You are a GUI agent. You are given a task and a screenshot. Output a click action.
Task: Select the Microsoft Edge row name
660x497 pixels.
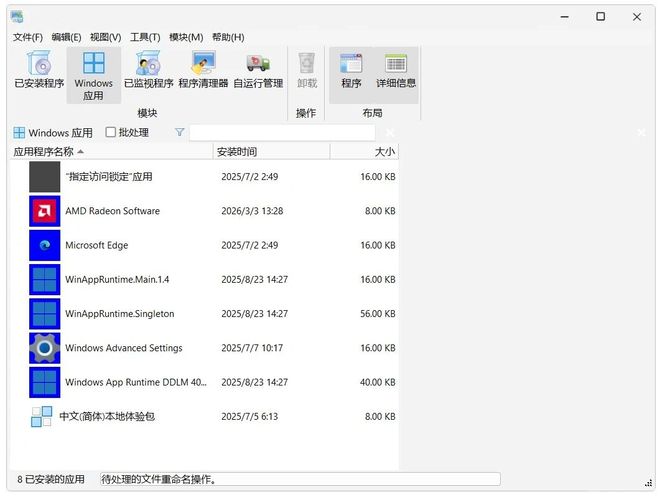(x=97, y=245)
